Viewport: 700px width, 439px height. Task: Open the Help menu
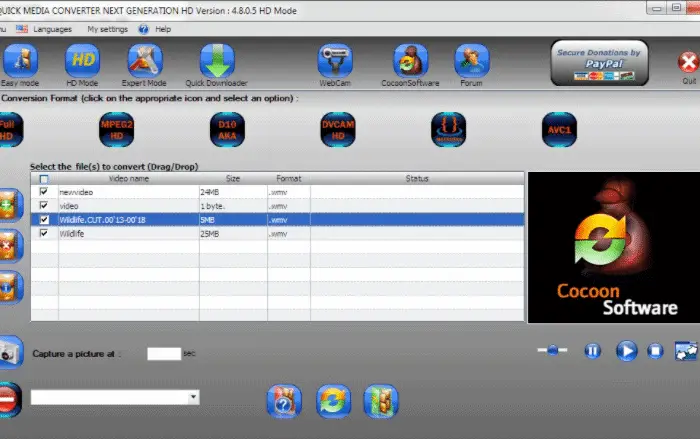pyautogui.click(x=163, y=29)
